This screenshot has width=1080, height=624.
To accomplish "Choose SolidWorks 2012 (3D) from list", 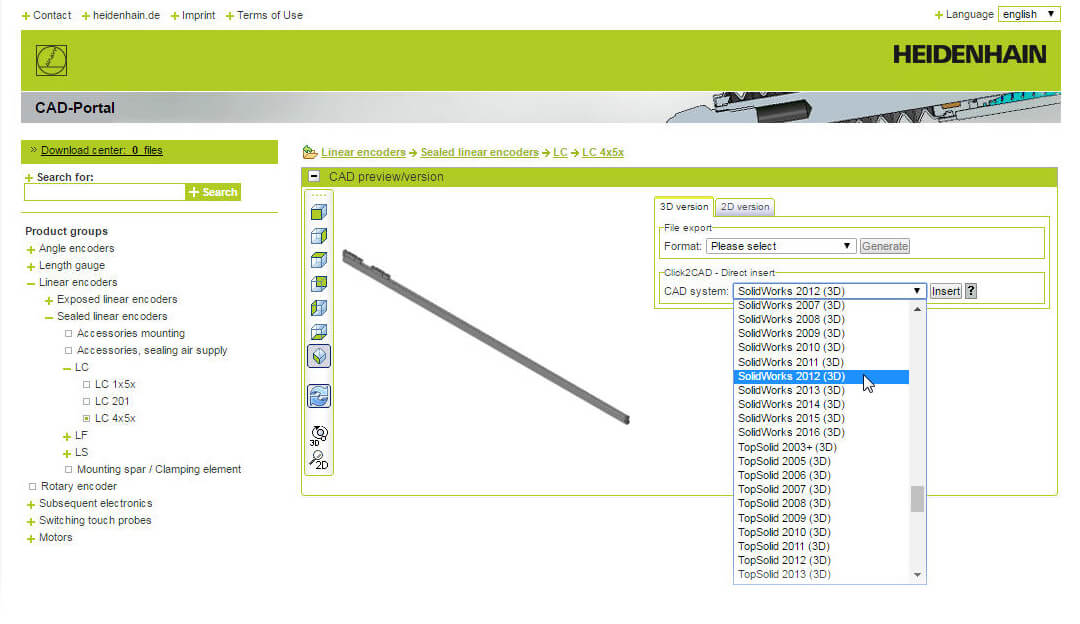I will click(821, 376).
